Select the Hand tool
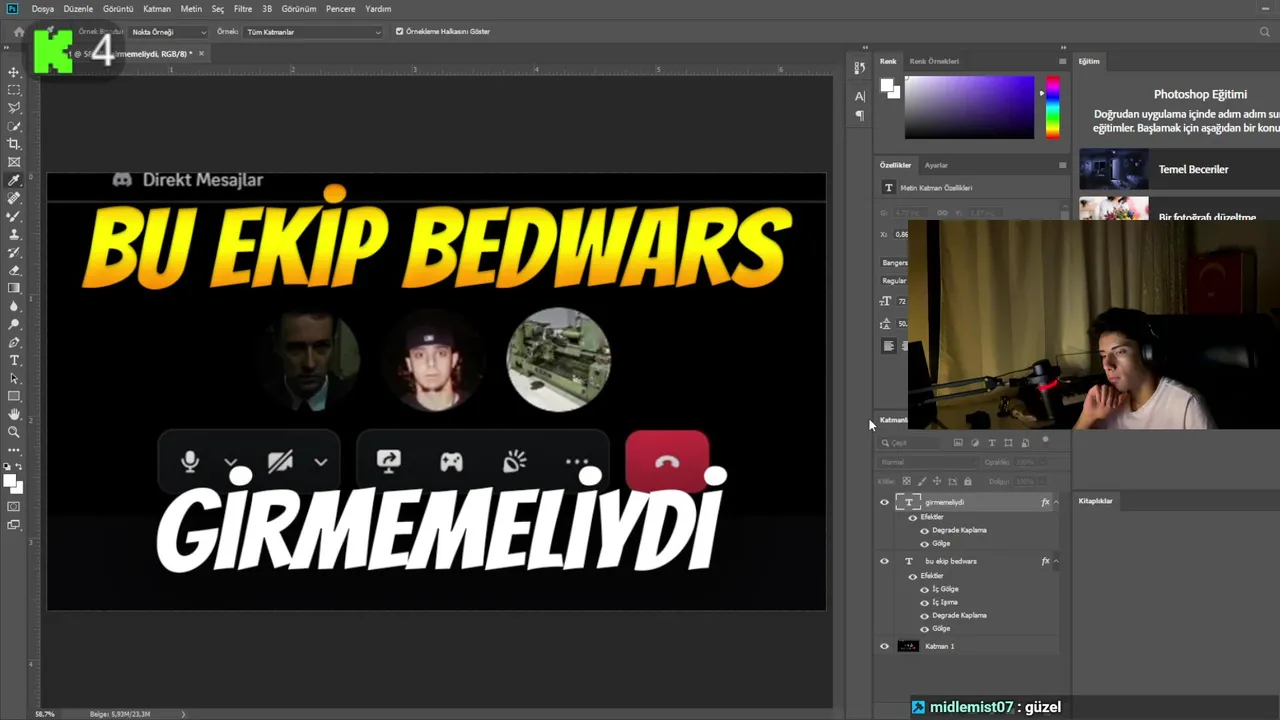The image size is (1280, 720). tap(14, 414)
